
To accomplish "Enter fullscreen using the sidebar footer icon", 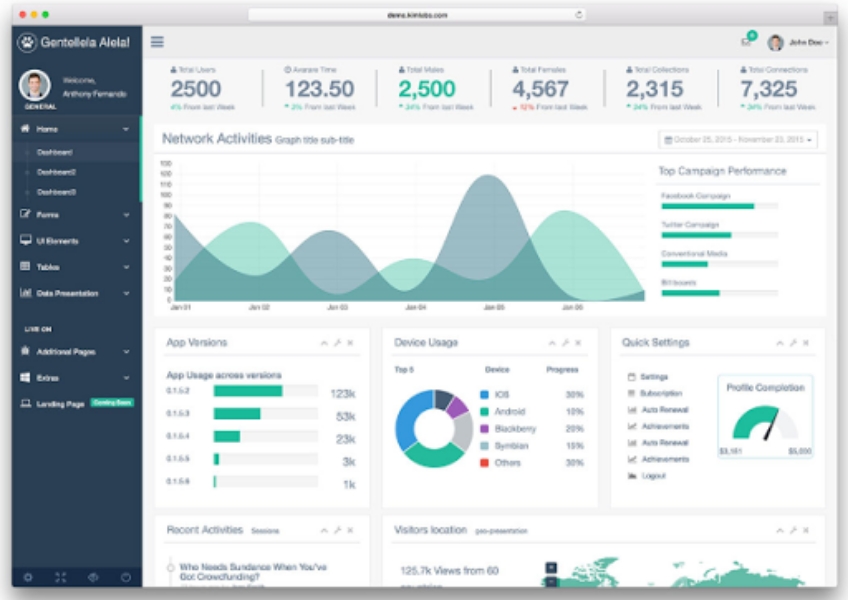I will tap(60, 577).
